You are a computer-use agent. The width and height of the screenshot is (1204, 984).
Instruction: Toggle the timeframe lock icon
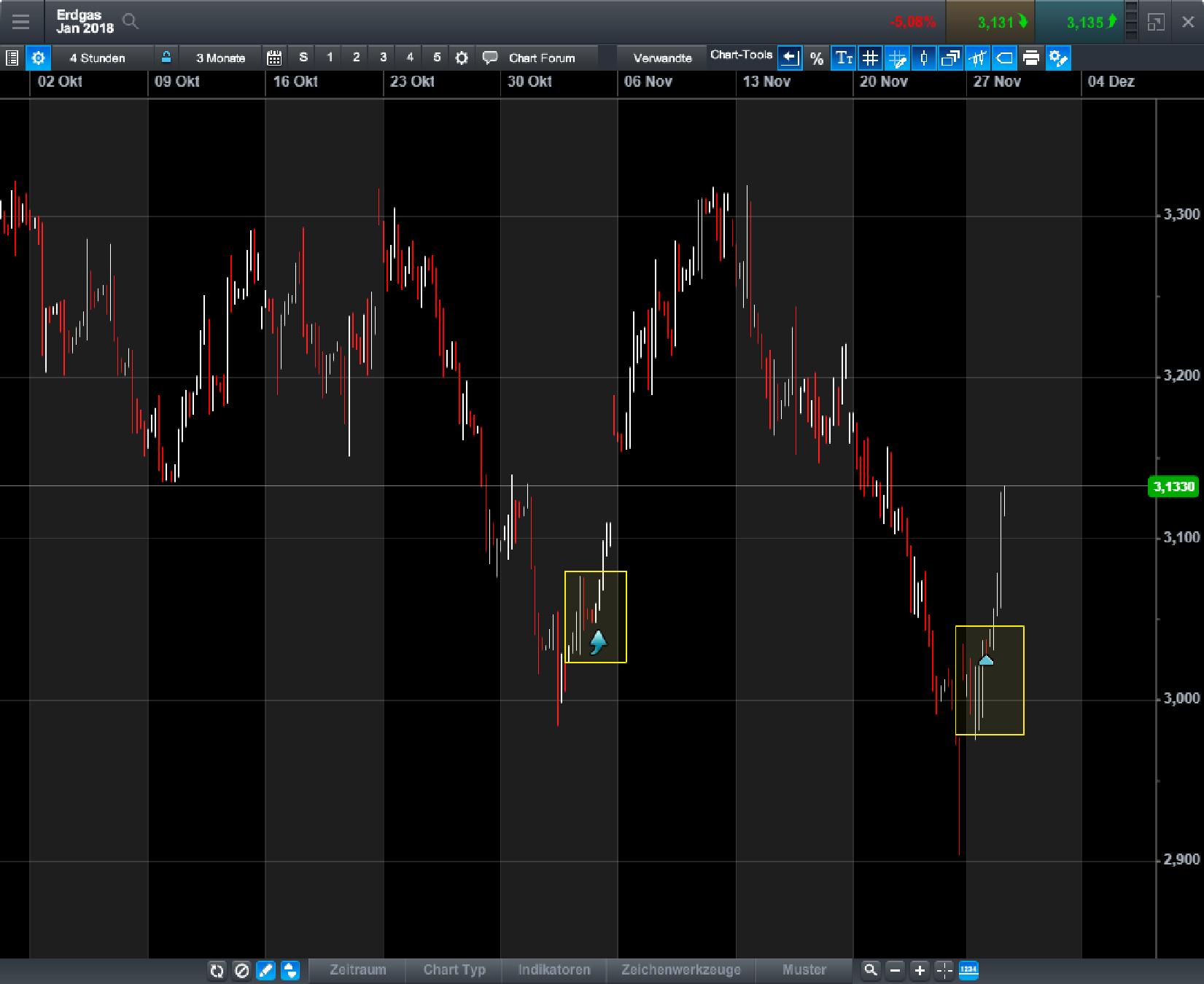[x=166, y=57]
